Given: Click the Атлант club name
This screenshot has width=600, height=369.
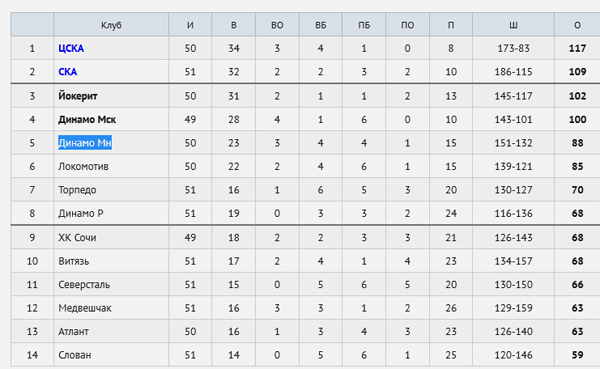Looking at the screenshot, I should 73,331.
